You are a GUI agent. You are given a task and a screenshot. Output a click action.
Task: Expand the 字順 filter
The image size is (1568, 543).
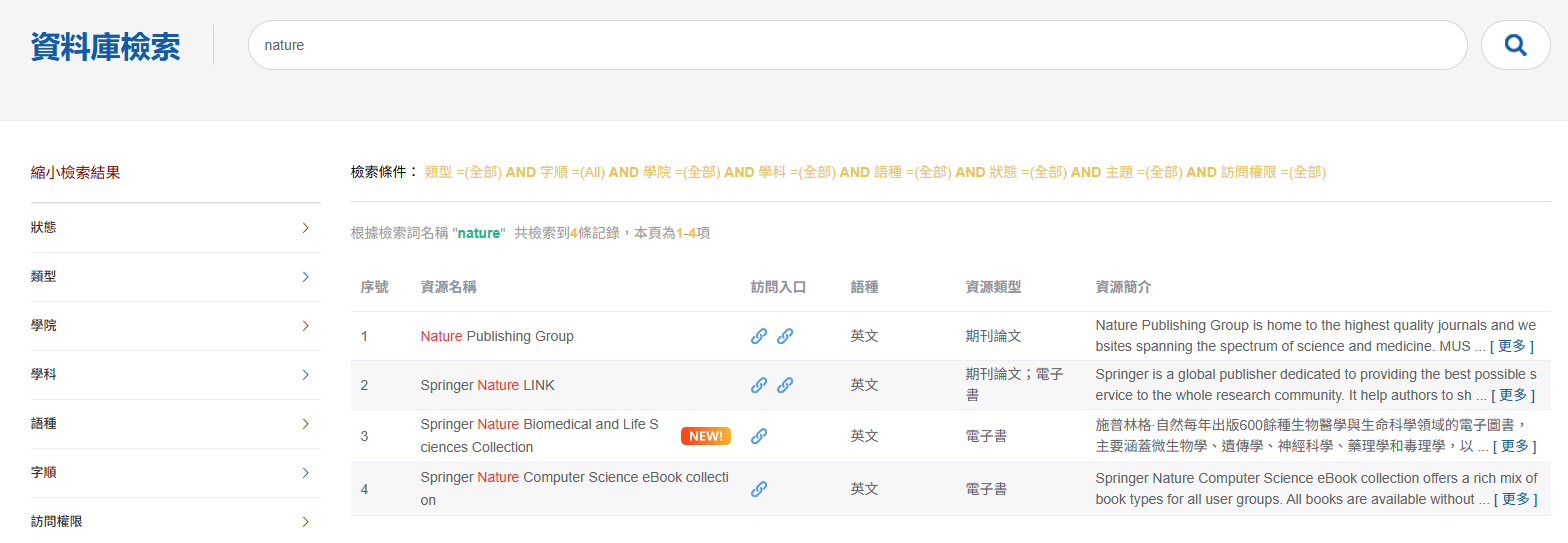[x=175, y=473]
